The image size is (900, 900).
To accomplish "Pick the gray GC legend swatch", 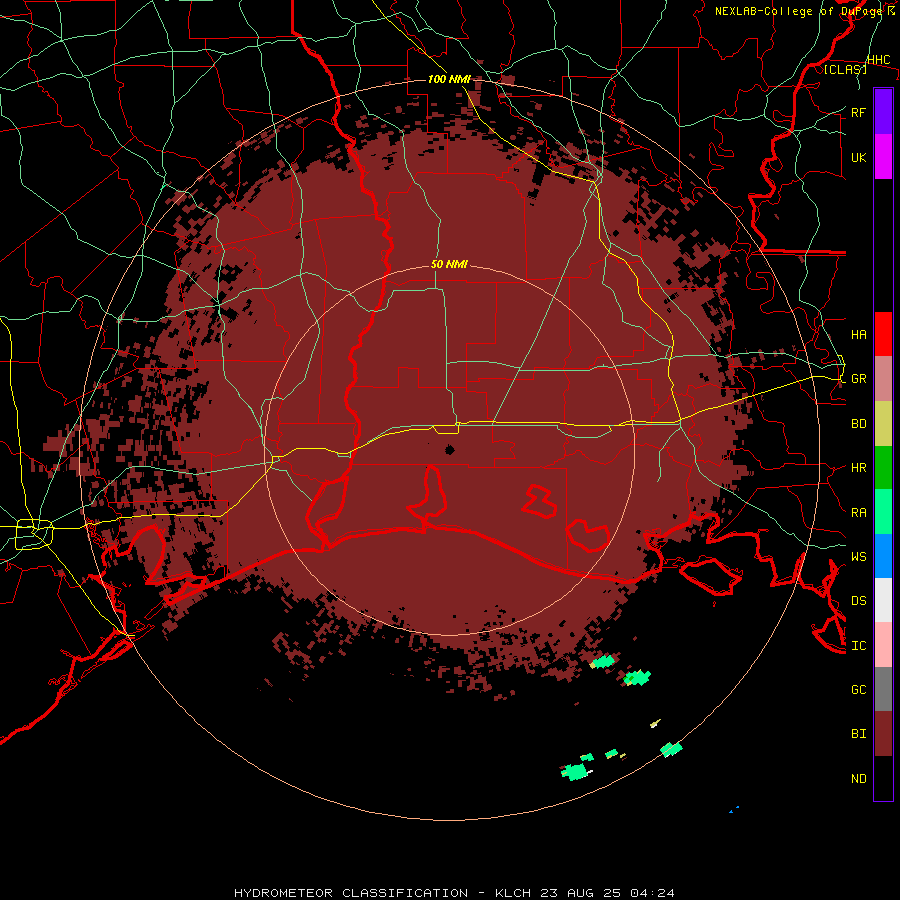I will (x=883, y=689).
